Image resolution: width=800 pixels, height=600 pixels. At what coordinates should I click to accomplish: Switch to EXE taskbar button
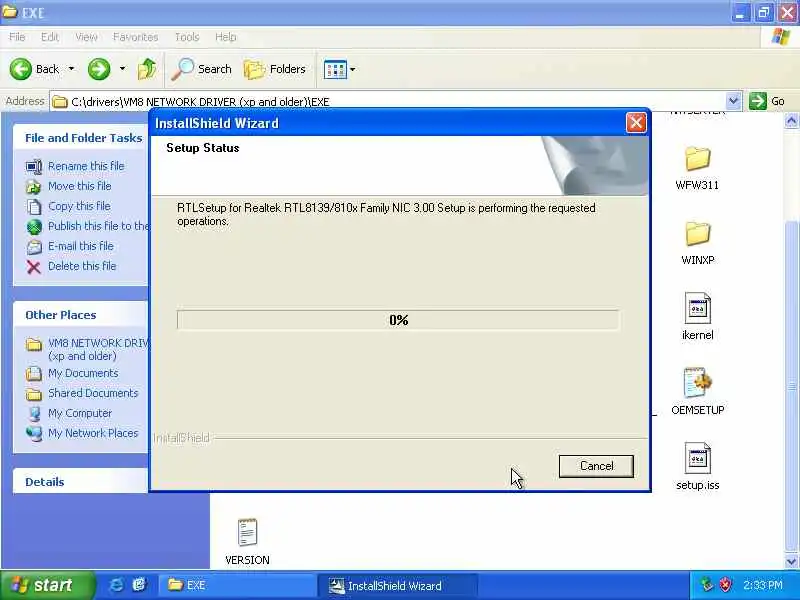[x=237, y=585]
